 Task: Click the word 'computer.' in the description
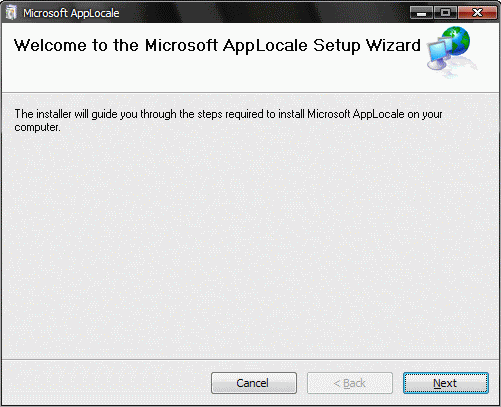point(37,127)
